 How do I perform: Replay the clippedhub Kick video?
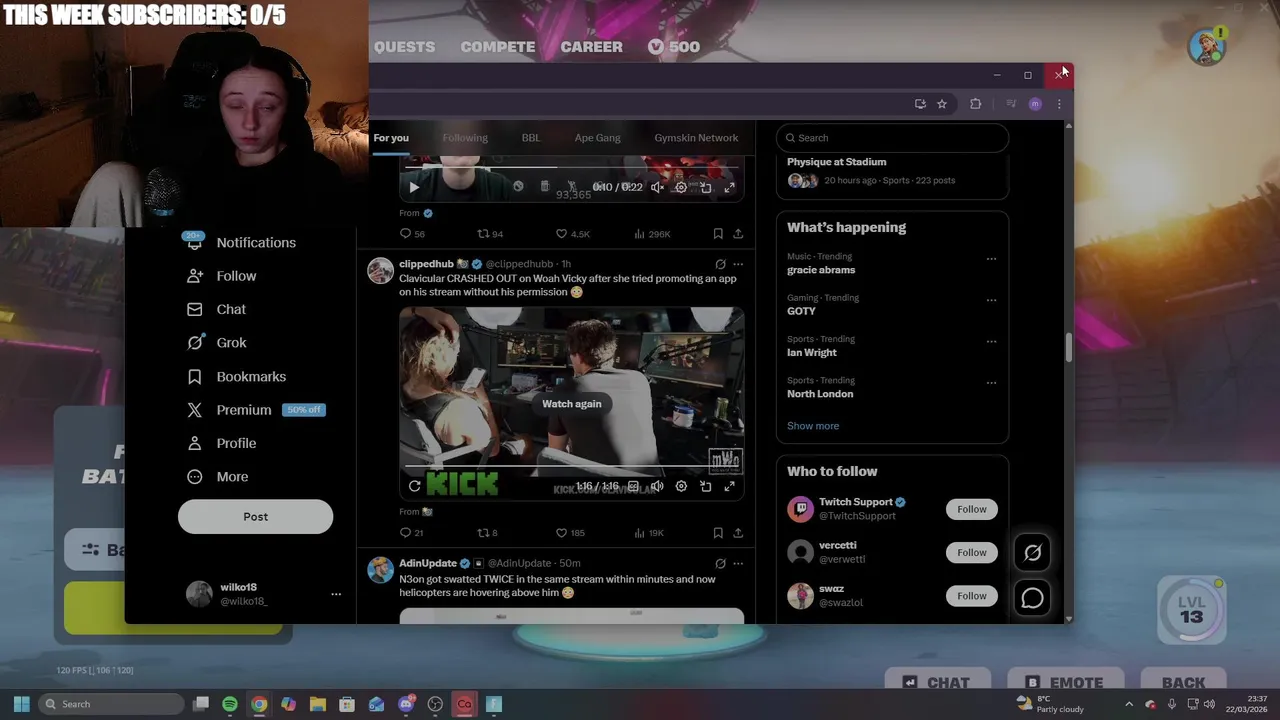coord(414,486)
